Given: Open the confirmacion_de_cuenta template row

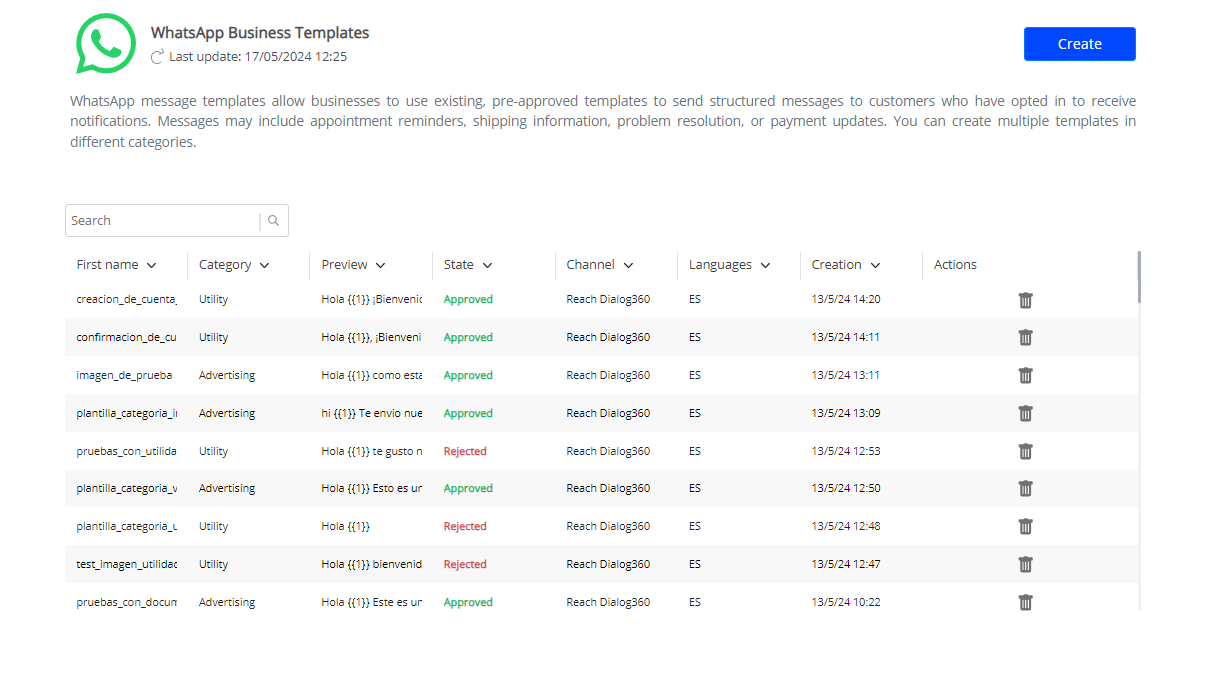Looking at the screenshot, I should [x=126, y=338].
